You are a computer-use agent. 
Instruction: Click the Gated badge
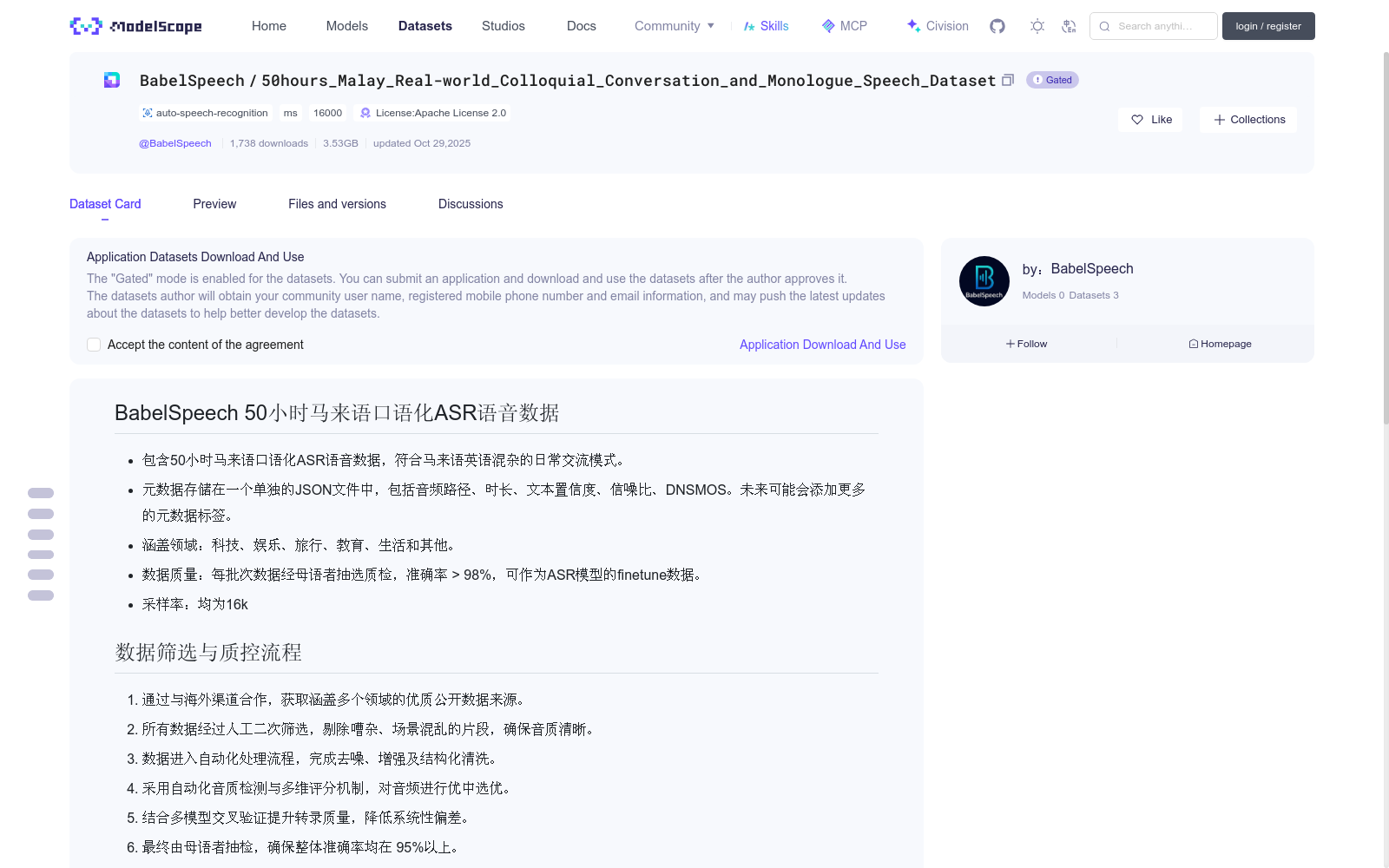pyautogui.click(x=1052, y=80)
